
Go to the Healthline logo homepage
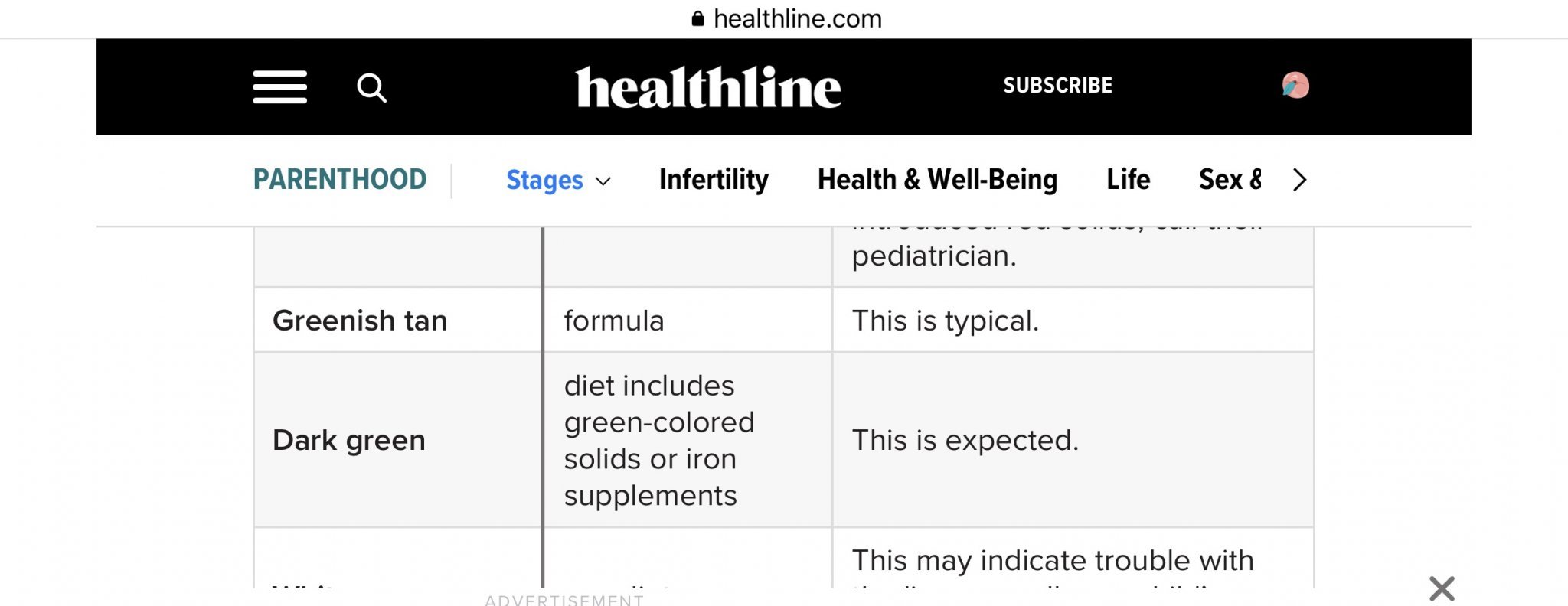707,87
